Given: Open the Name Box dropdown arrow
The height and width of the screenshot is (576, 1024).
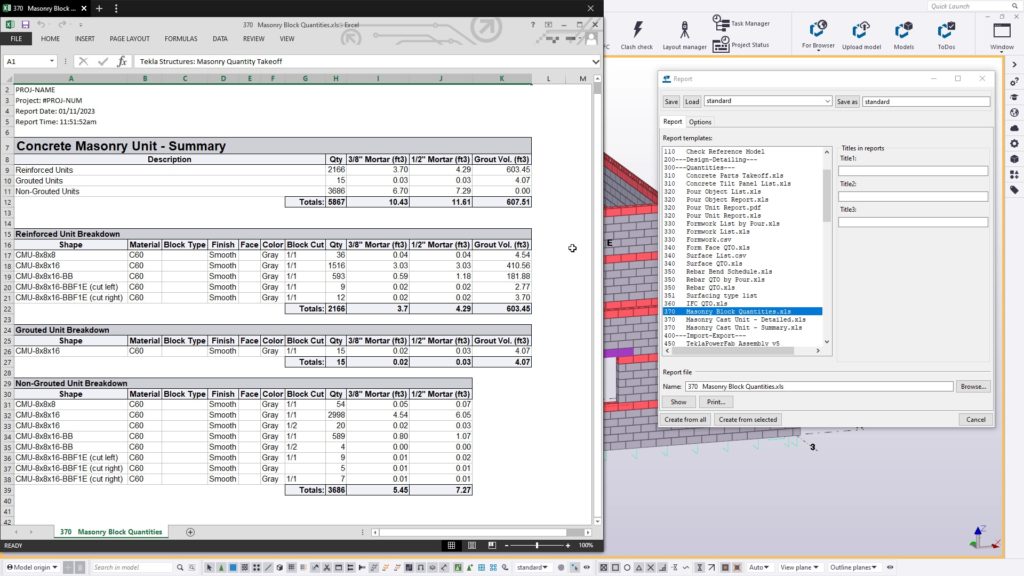Looking at the screenshot, I should coord(52,61).
